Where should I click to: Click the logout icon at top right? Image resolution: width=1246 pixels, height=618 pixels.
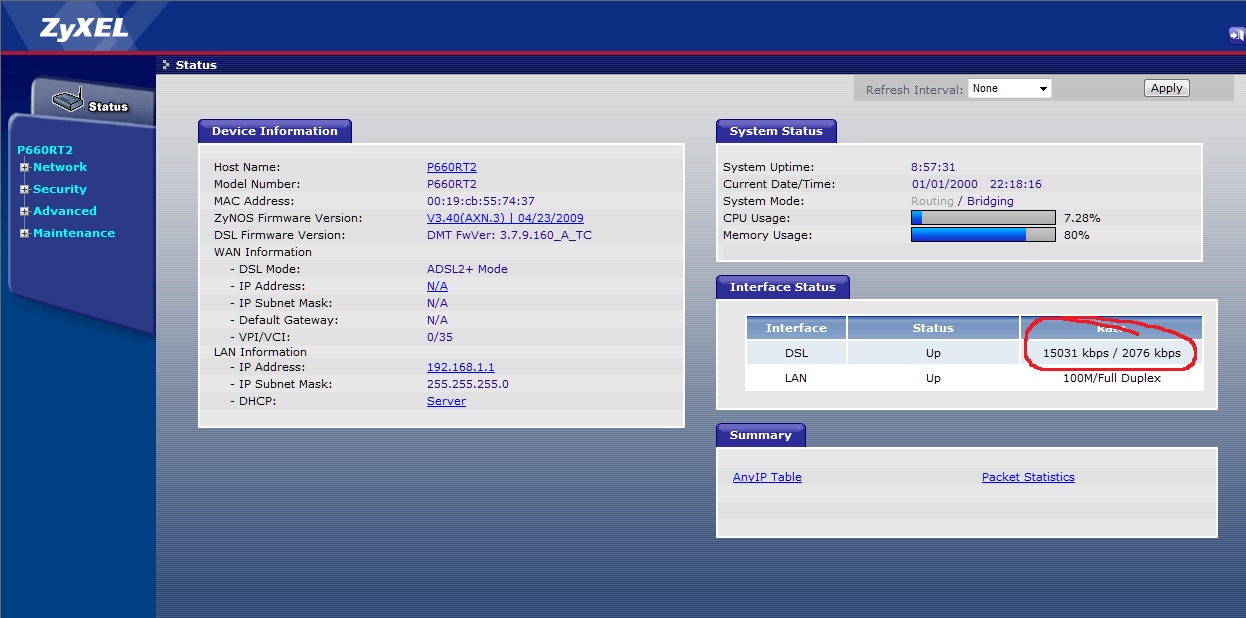(1237, 35)
